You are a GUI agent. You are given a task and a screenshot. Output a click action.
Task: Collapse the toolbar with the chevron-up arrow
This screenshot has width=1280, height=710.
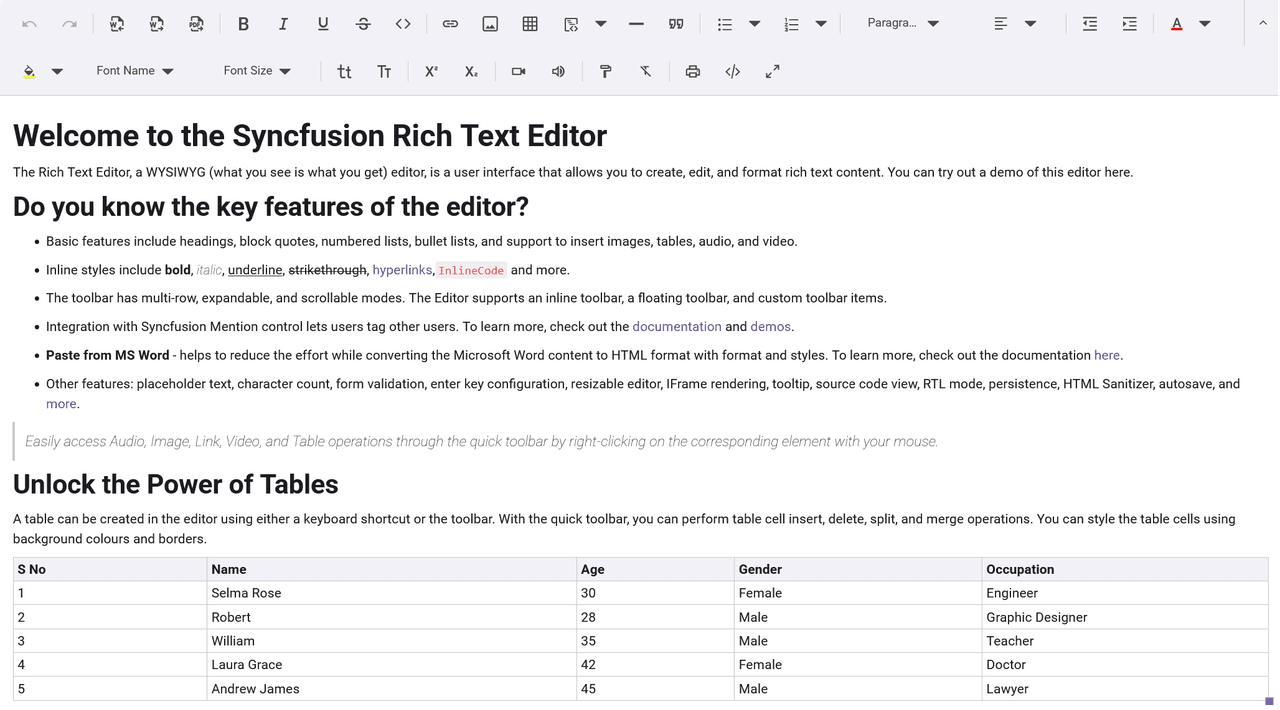pyautogui.click(x=1263, y=23)
